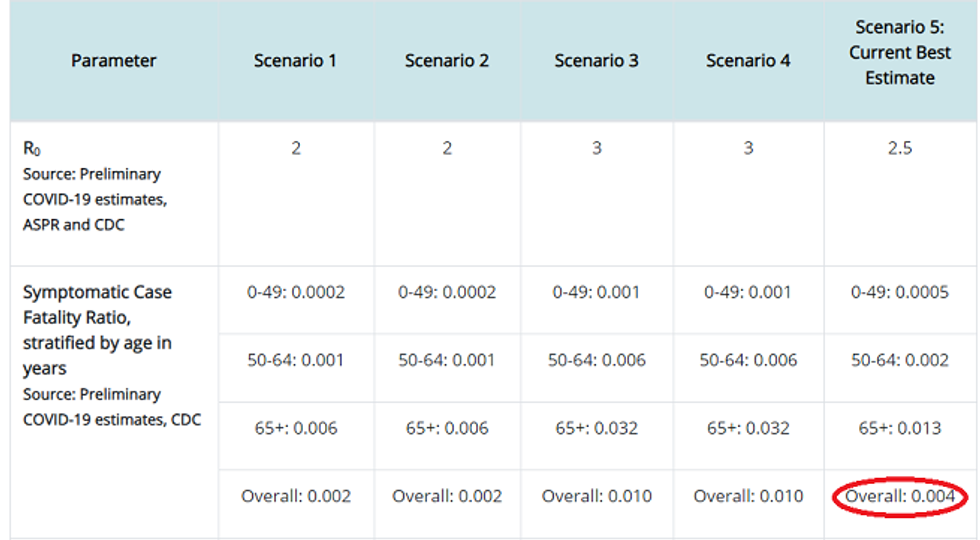Viewport: 980px width, 540px height.
Task: Click the Scenario 4 column header
Action: [748, 61]
